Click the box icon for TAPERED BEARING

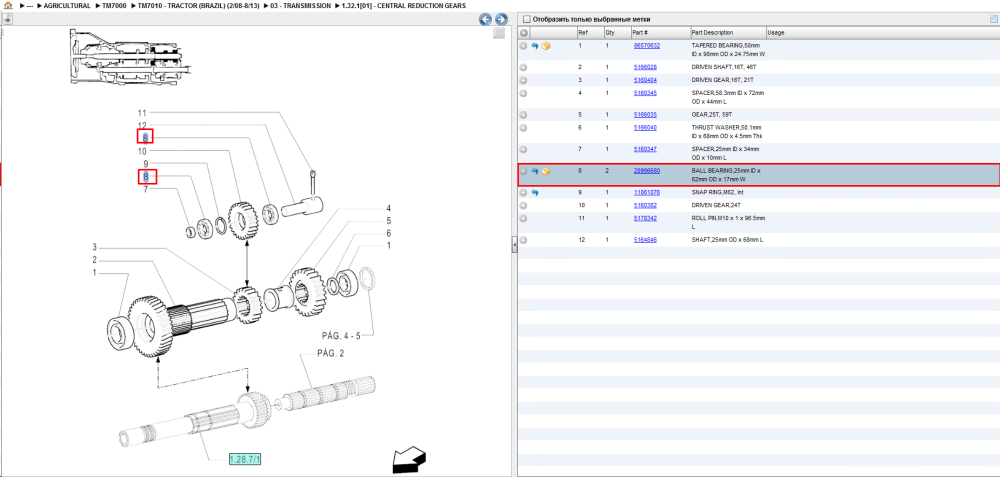546,46
